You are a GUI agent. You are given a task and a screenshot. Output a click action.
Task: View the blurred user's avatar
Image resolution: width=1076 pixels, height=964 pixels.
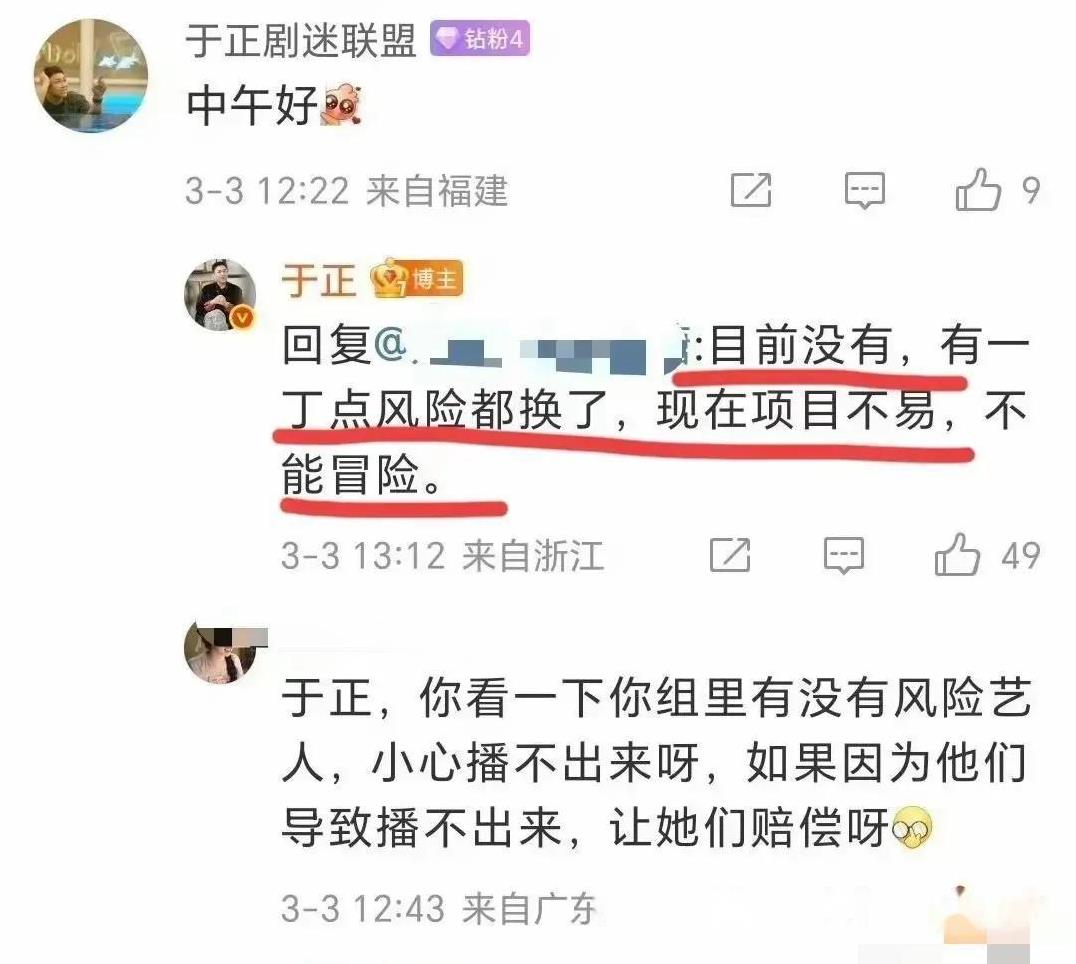221,652
